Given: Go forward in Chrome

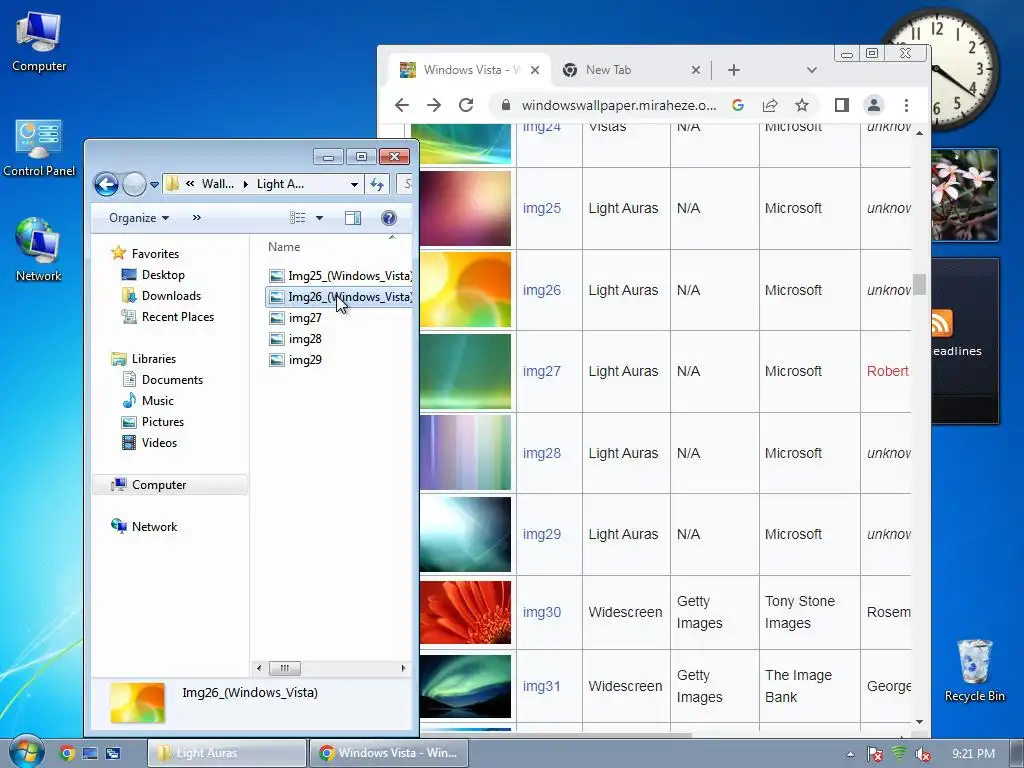Looking at the screenshot, I should [x=434, y=105].
